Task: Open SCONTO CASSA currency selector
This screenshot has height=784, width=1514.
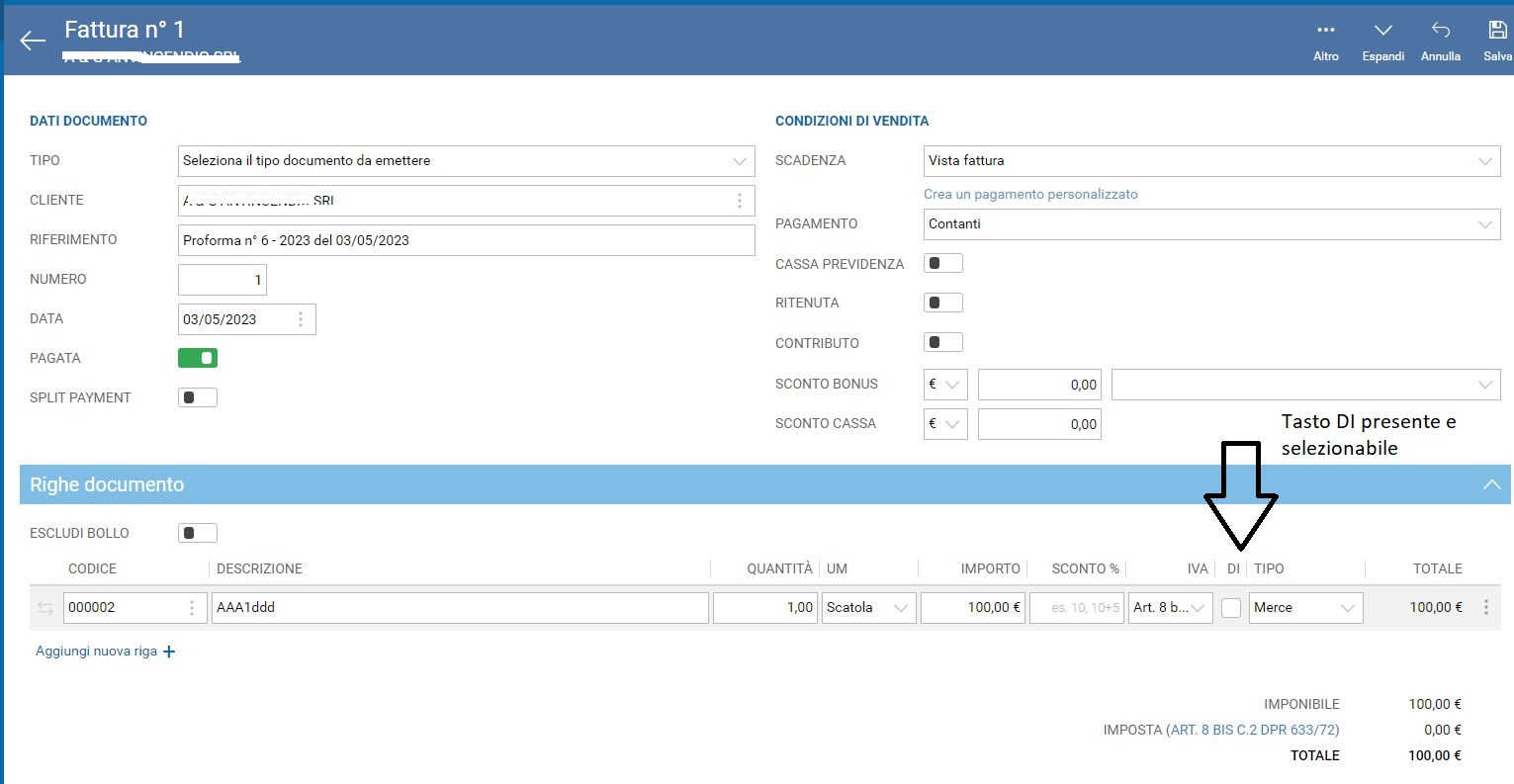Action: pos(945,424)
